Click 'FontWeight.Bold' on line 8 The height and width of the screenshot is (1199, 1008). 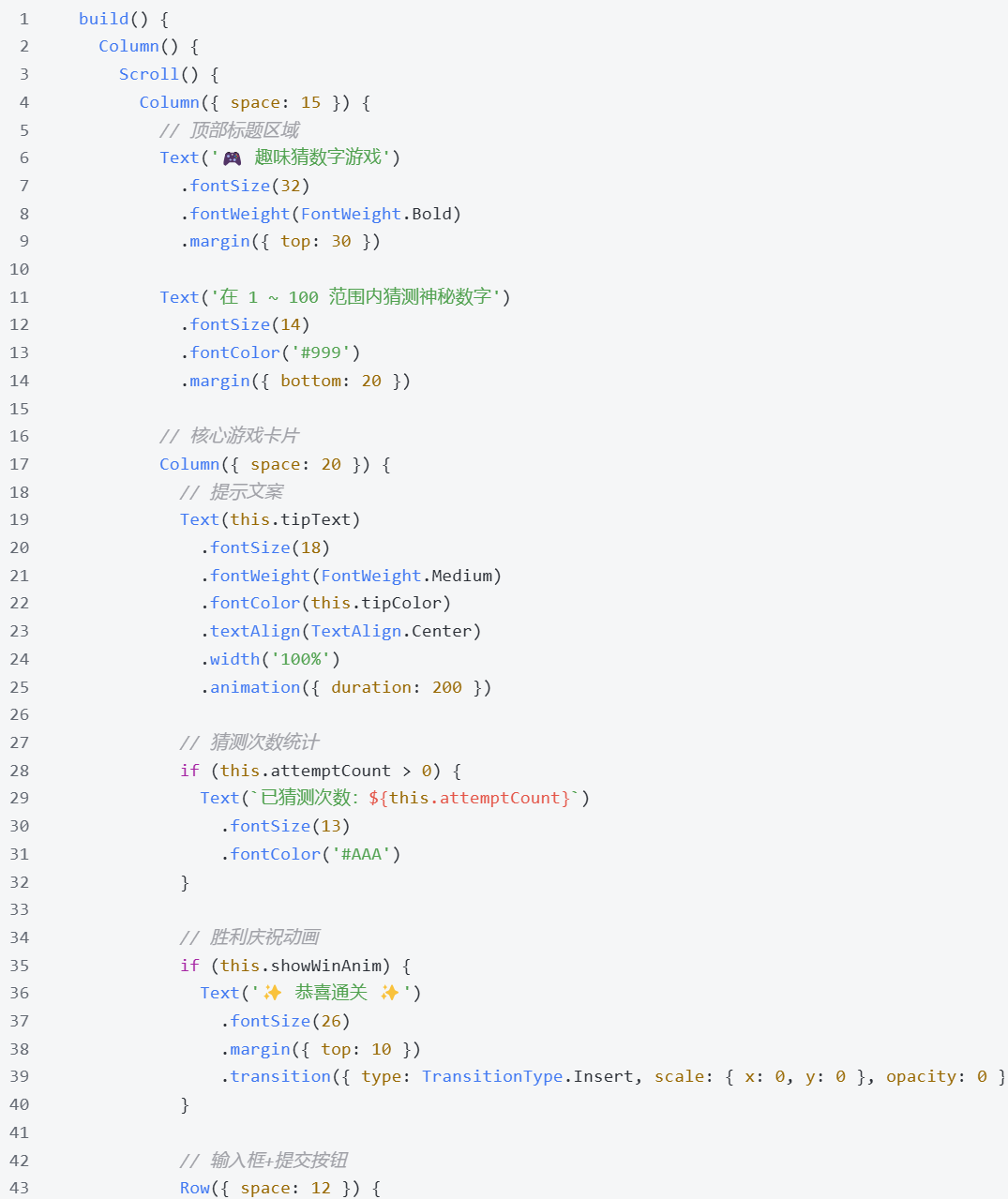(x=376, y=214)
